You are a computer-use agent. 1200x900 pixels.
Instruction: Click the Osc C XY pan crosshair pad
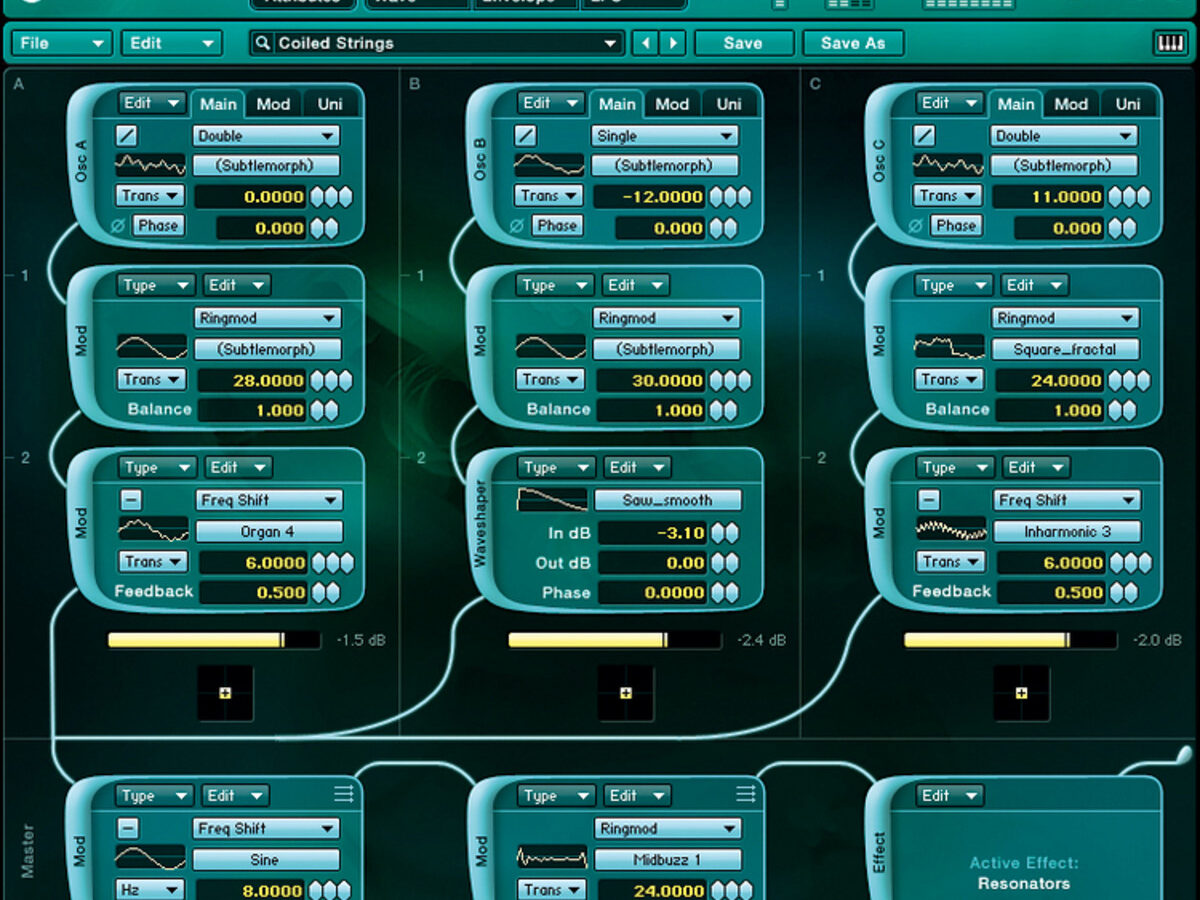point(1021,693)
